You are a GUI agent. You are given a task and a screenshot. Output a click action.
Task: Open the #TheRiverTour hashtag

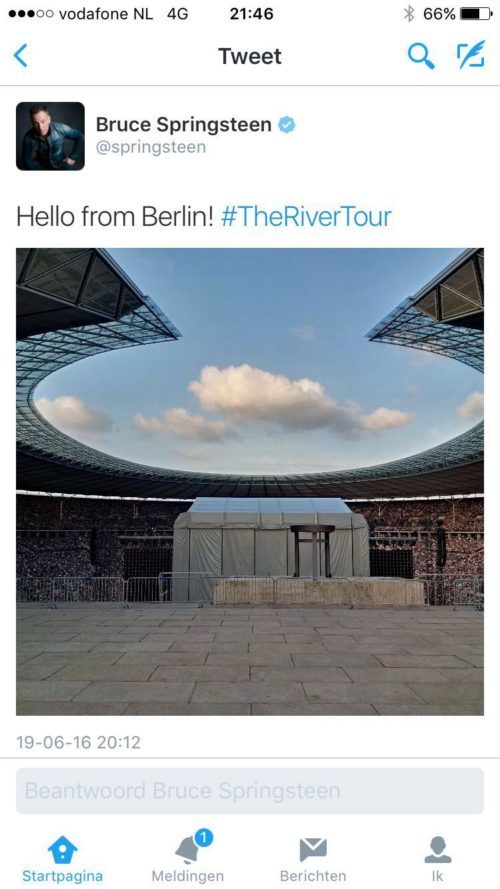click(306, 217)
